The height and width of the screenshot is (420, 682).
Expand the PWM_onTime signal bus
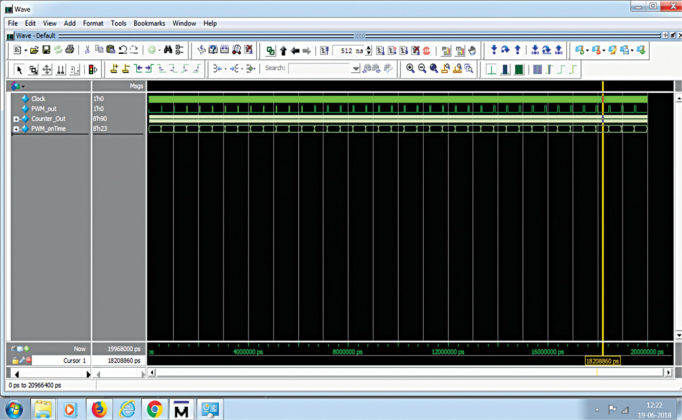click(x=16, y=129)
